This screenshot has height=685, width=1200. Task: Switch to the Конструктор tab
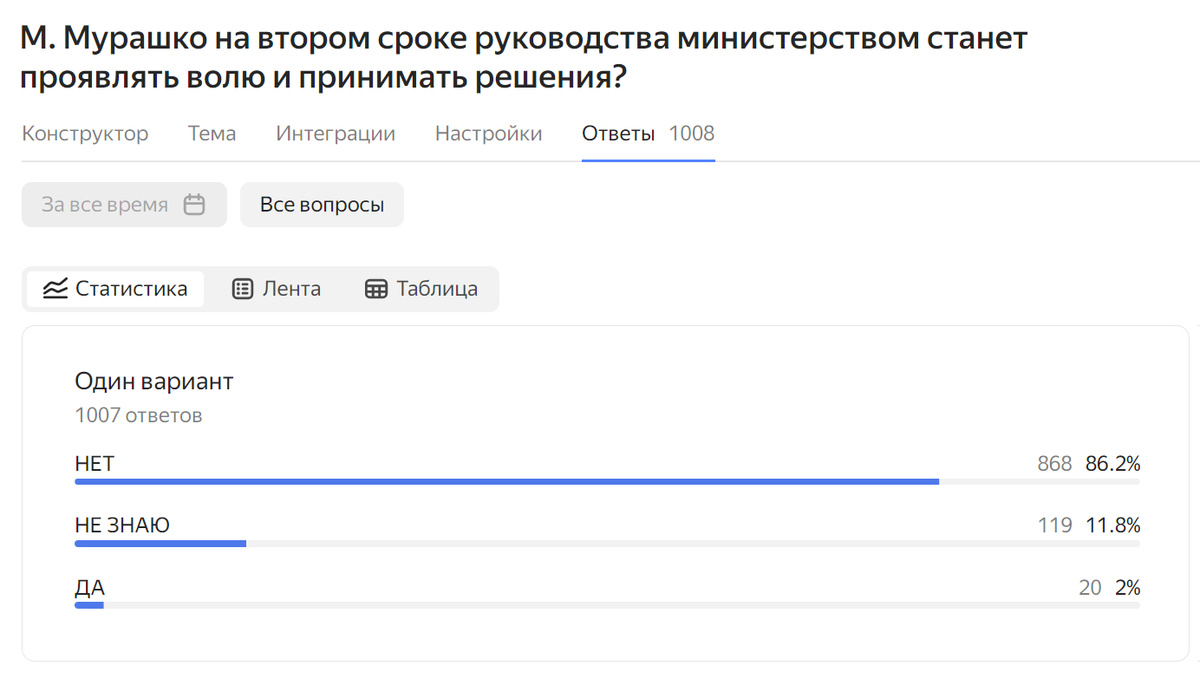pyautogui.click(x=86, y=132)
